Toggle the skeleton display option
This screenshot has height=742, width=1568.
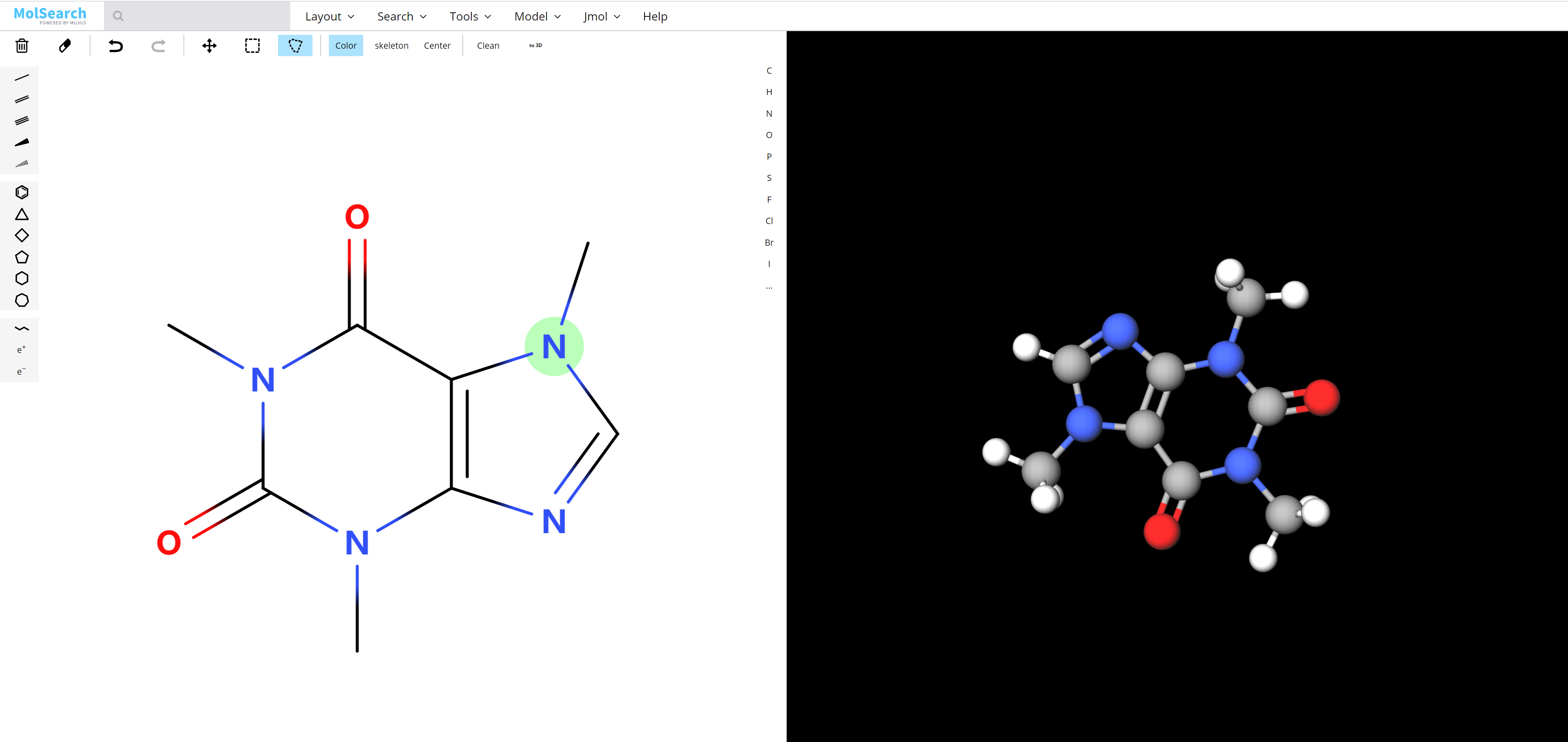point(391,45)
